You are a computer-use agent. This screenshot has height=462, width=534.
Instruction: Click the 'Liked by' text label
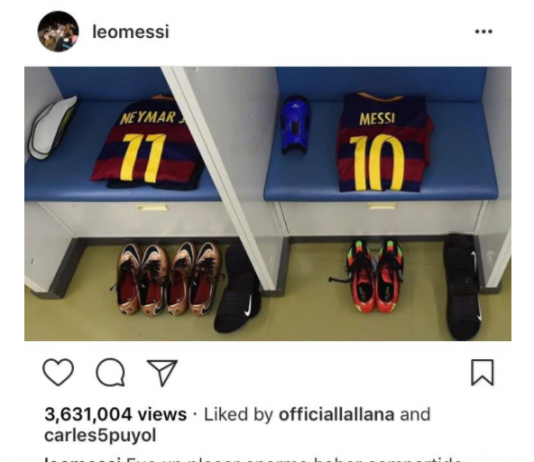[x=238, y=414]
